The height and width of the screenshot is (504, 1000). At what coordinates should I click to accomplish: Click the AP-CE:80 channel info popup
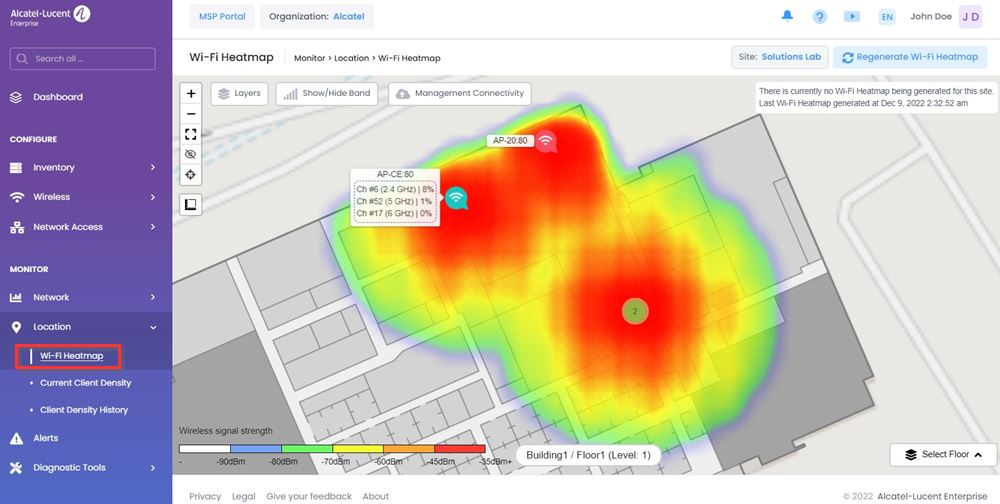click(395, 197)
